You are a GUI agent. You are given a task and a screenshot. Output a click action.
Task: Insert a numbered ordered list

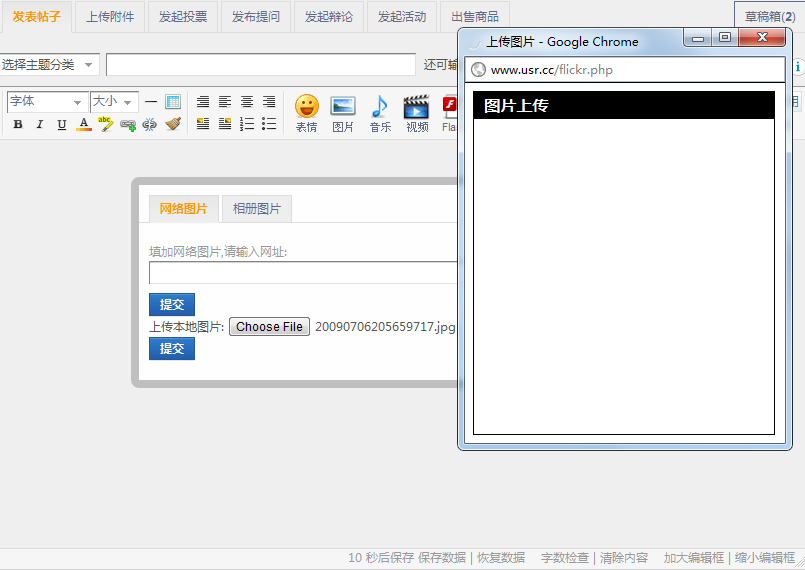tap(247, 124)
